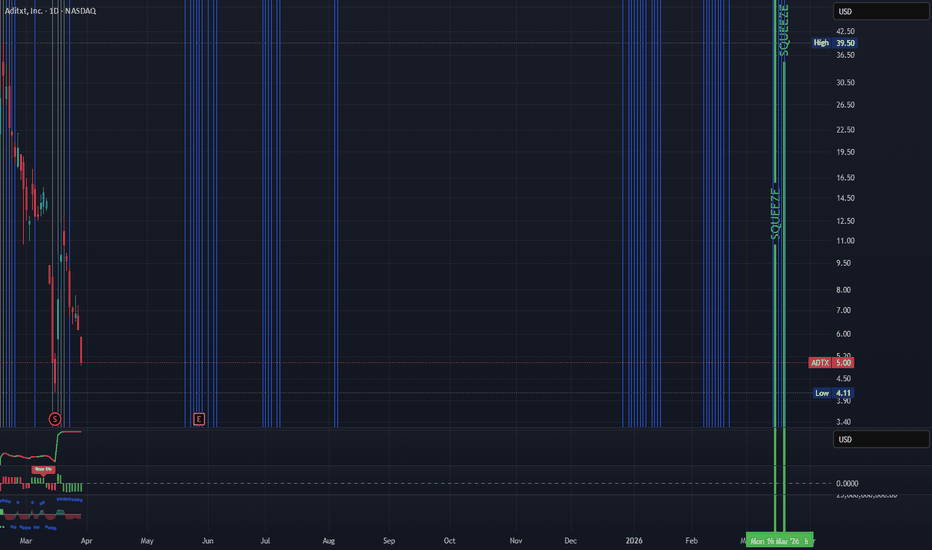Click the 12.50 price axis value

845,221
